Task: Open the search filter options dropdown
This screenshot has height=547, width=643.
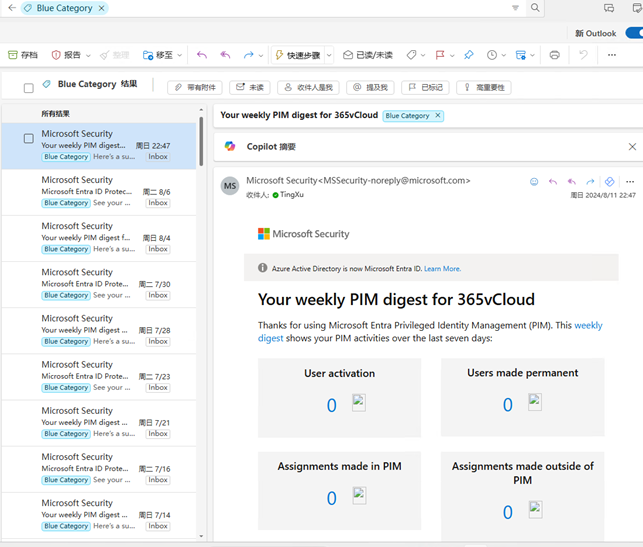Action: (x=515, y=8)
